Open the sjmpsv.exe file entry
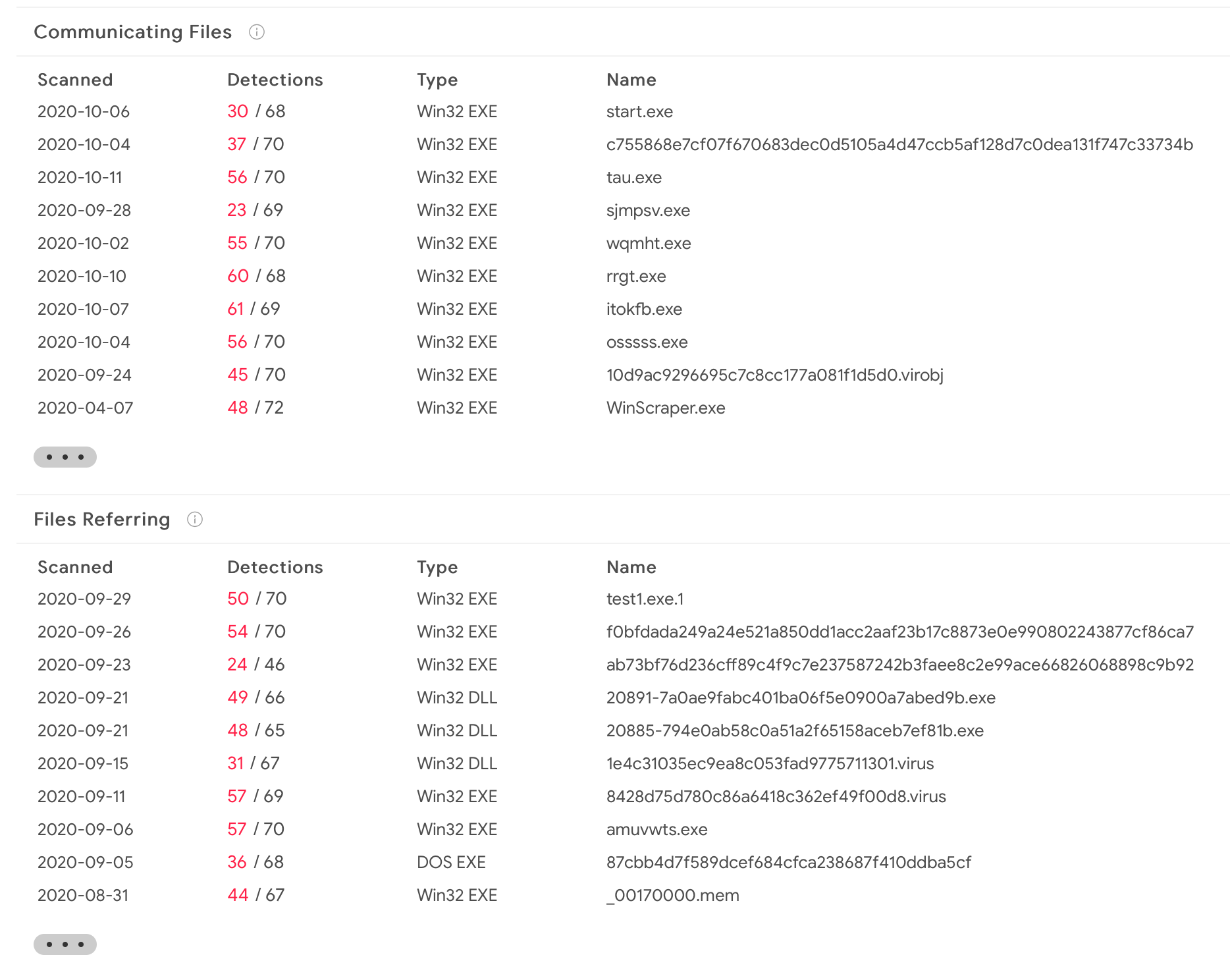This screenshot has height=980, width=1230. 648,210
